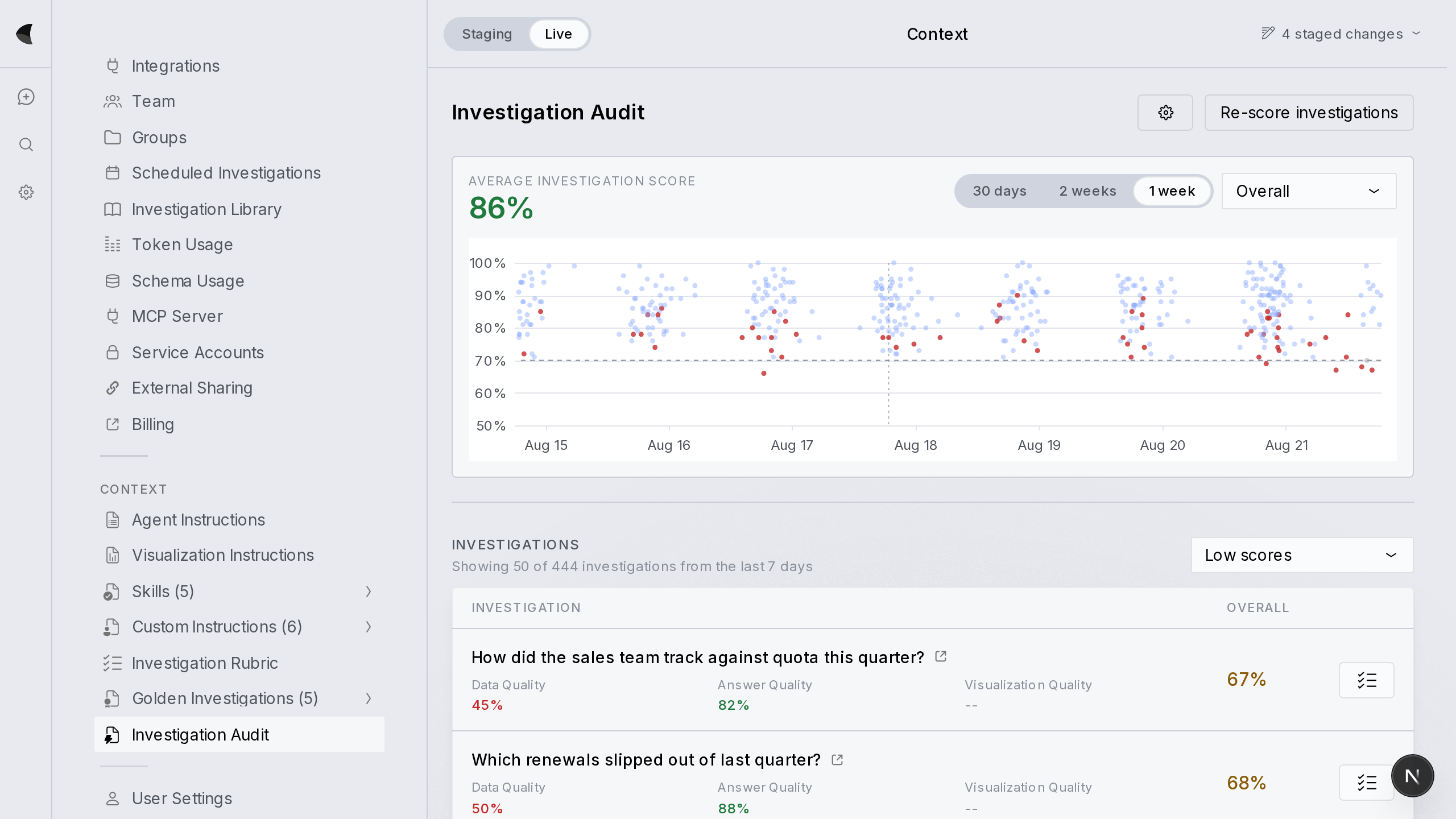Click the external link icon beside renewals question

click(837, 760)
